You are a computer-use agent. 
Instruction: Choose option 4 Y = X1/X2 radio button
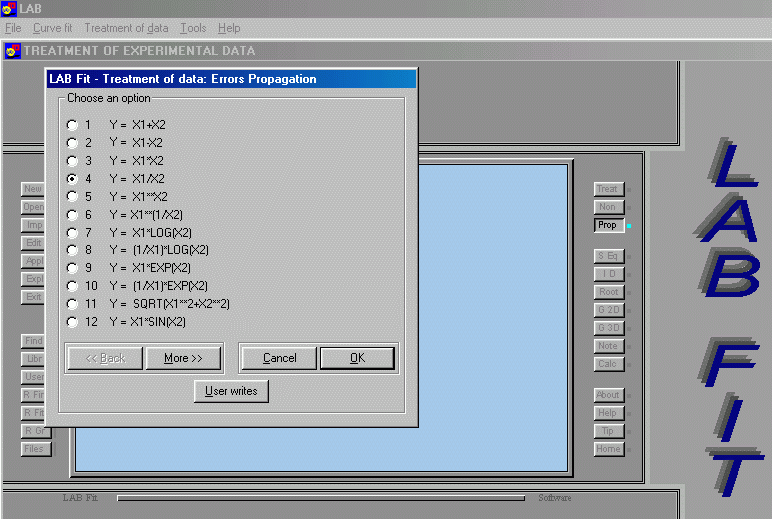pyautogui.click(x=72, y=178)
